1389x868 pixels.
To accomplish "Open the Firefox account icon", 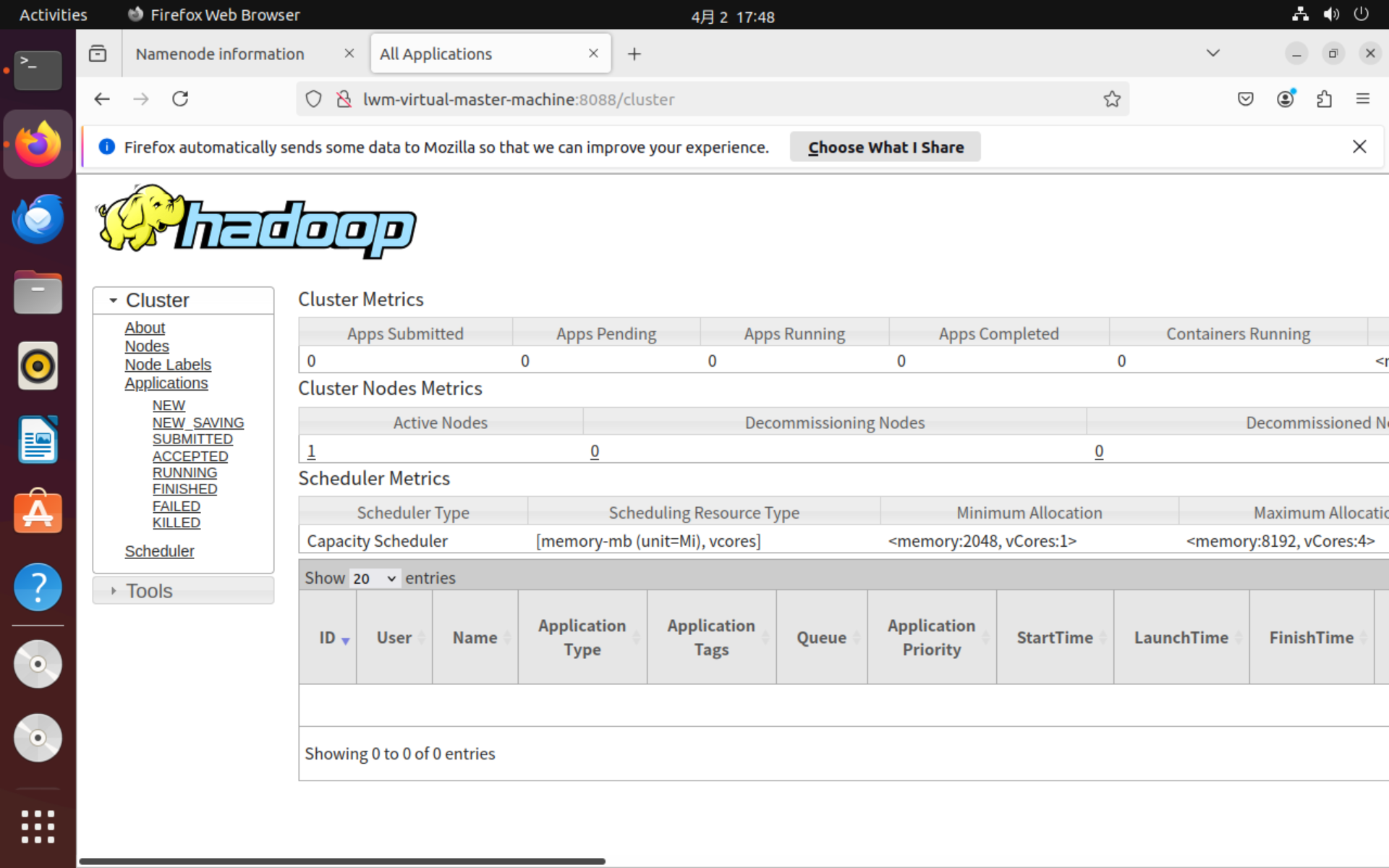I will click(1286, 99).
